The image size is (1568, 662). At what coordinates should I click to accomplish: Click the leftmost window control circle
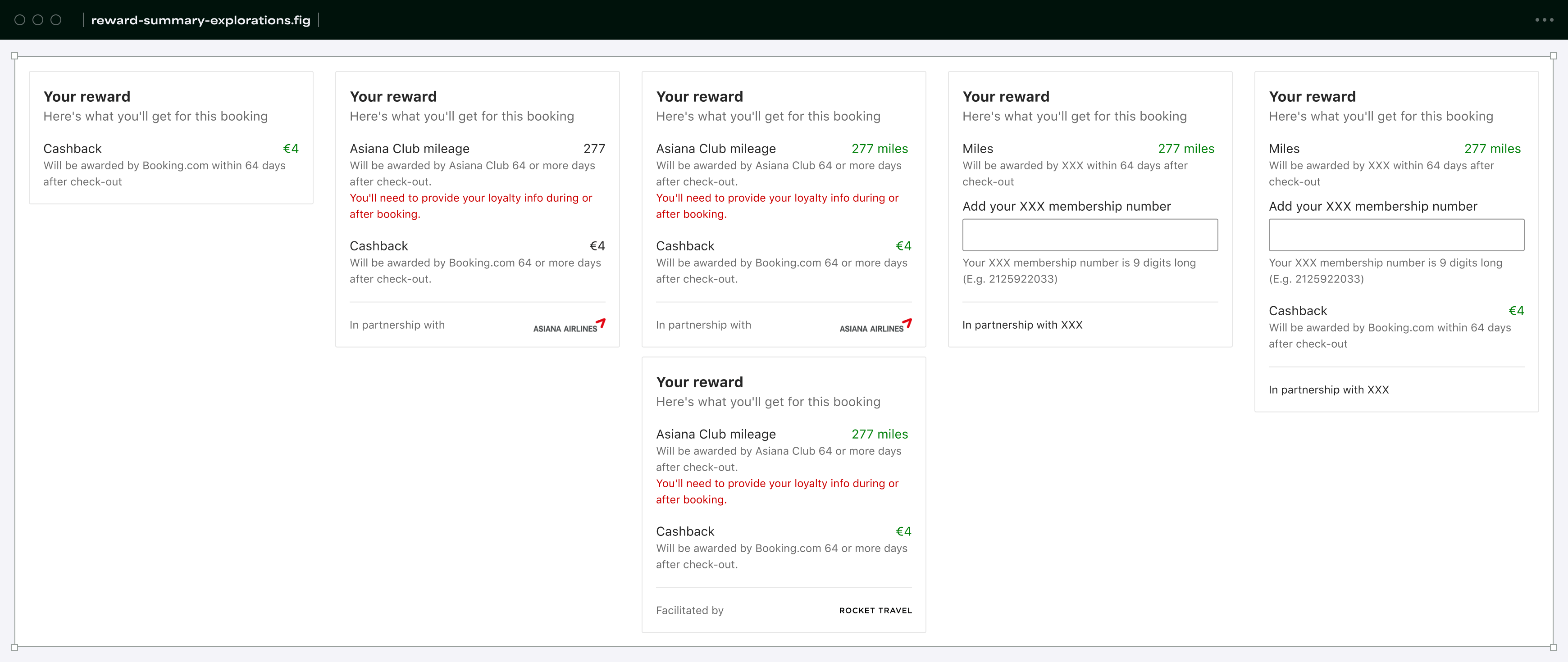click(x=19, y=20)
